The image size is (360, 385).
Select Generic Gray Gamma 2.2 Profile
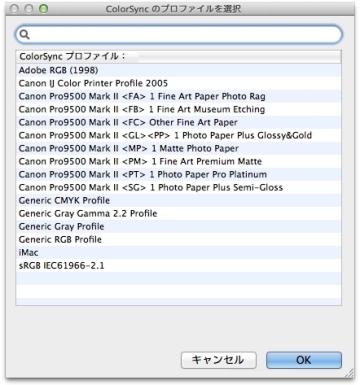coord(179,213)
